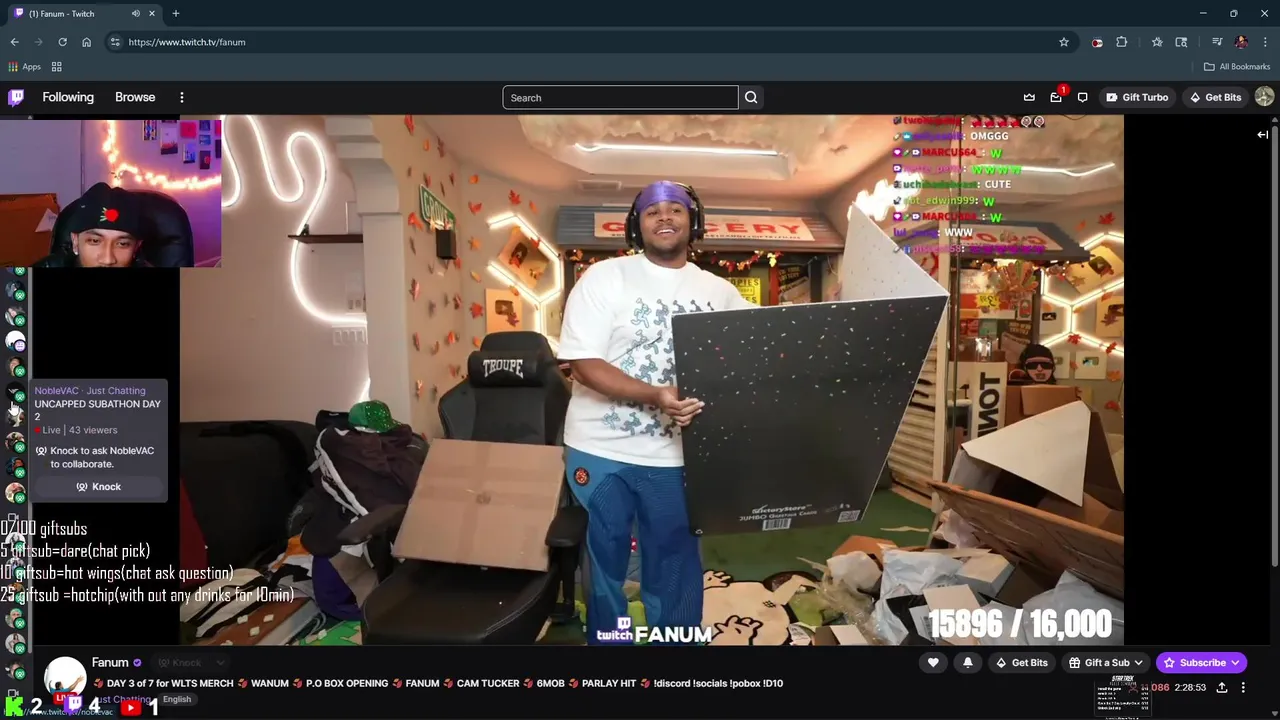Click the Gift Turbo button

[1137, 97]
